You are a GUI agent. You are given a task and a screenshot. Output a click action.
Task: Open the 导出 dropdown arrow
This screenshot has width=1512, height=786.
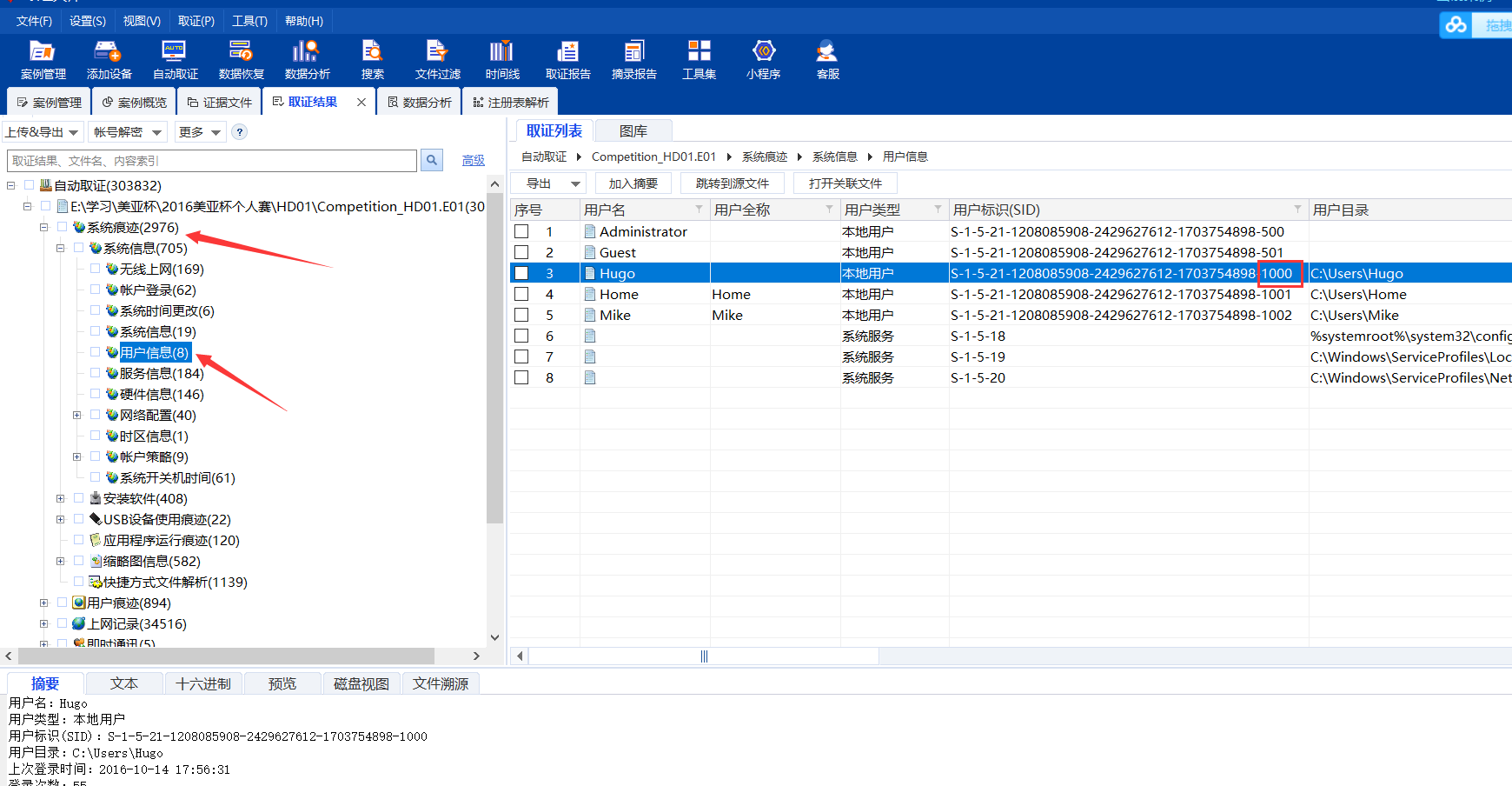point(575,183)
